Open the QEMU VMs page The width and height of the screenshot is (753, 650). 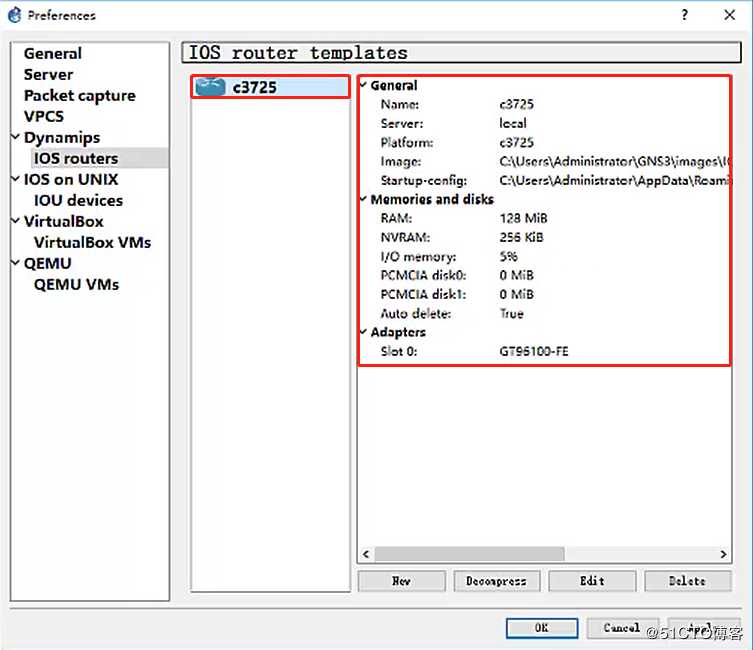(76, 284)
